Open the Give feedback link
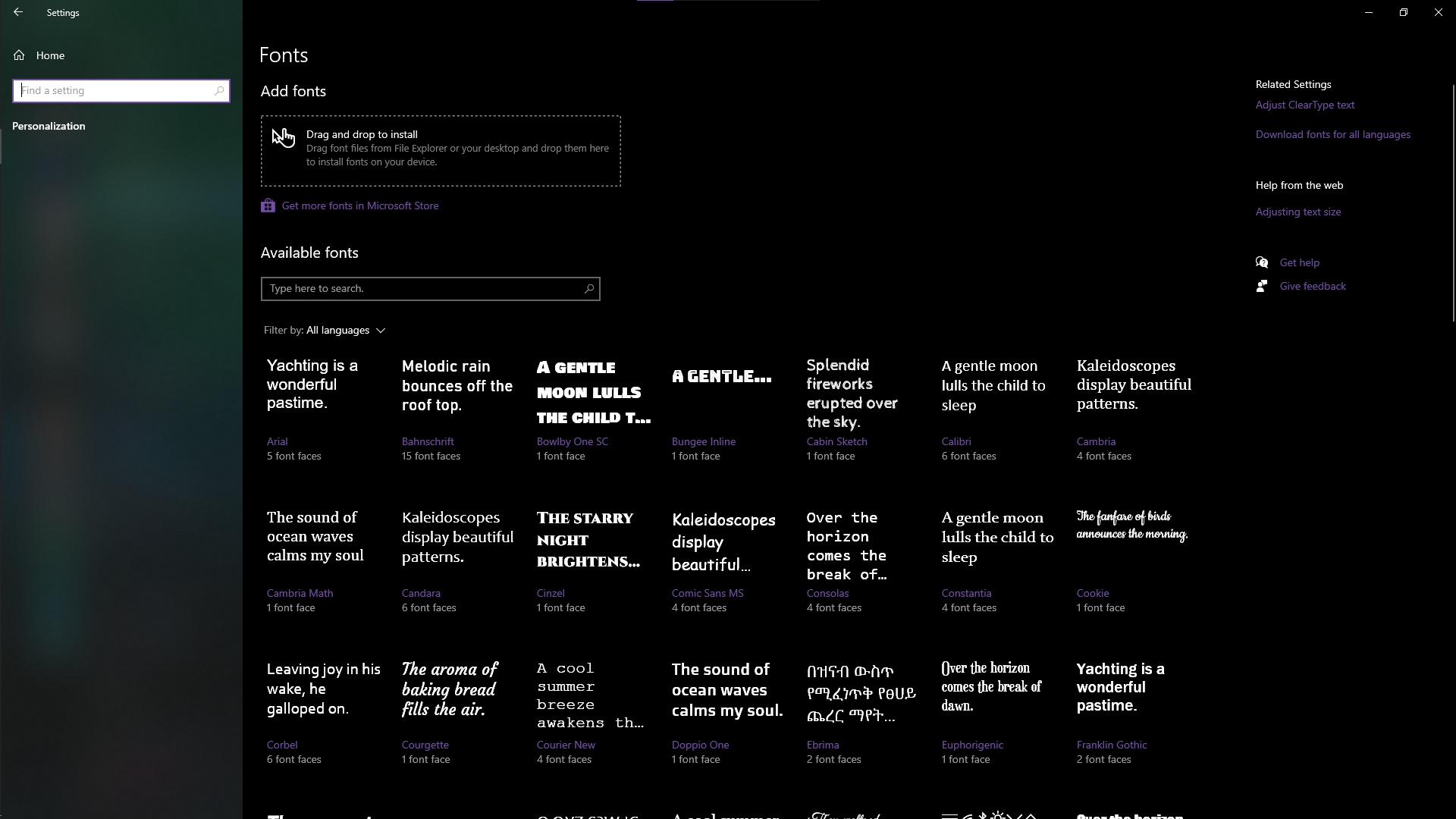1456x819 pixels. (1313, 287)
